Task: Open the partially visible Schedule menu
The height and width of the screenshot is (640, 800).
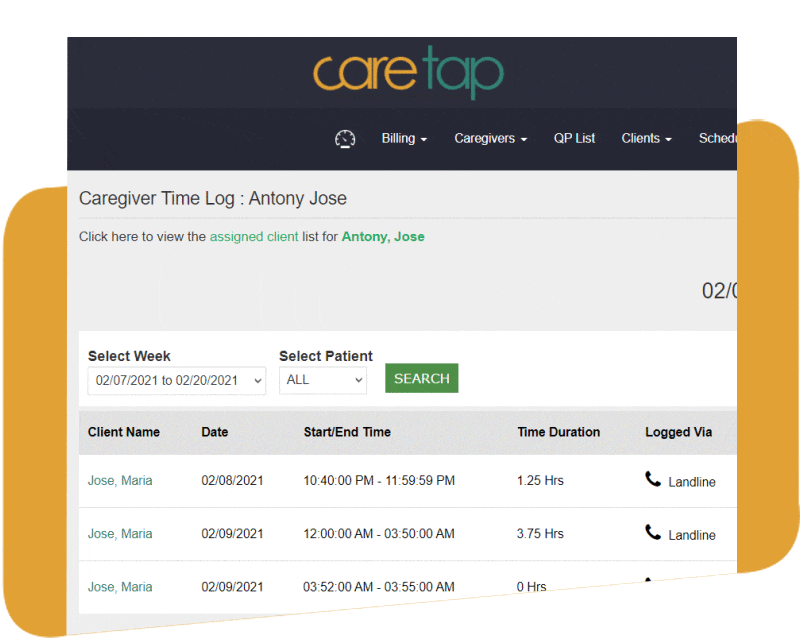Action: (x=717, y=139)
